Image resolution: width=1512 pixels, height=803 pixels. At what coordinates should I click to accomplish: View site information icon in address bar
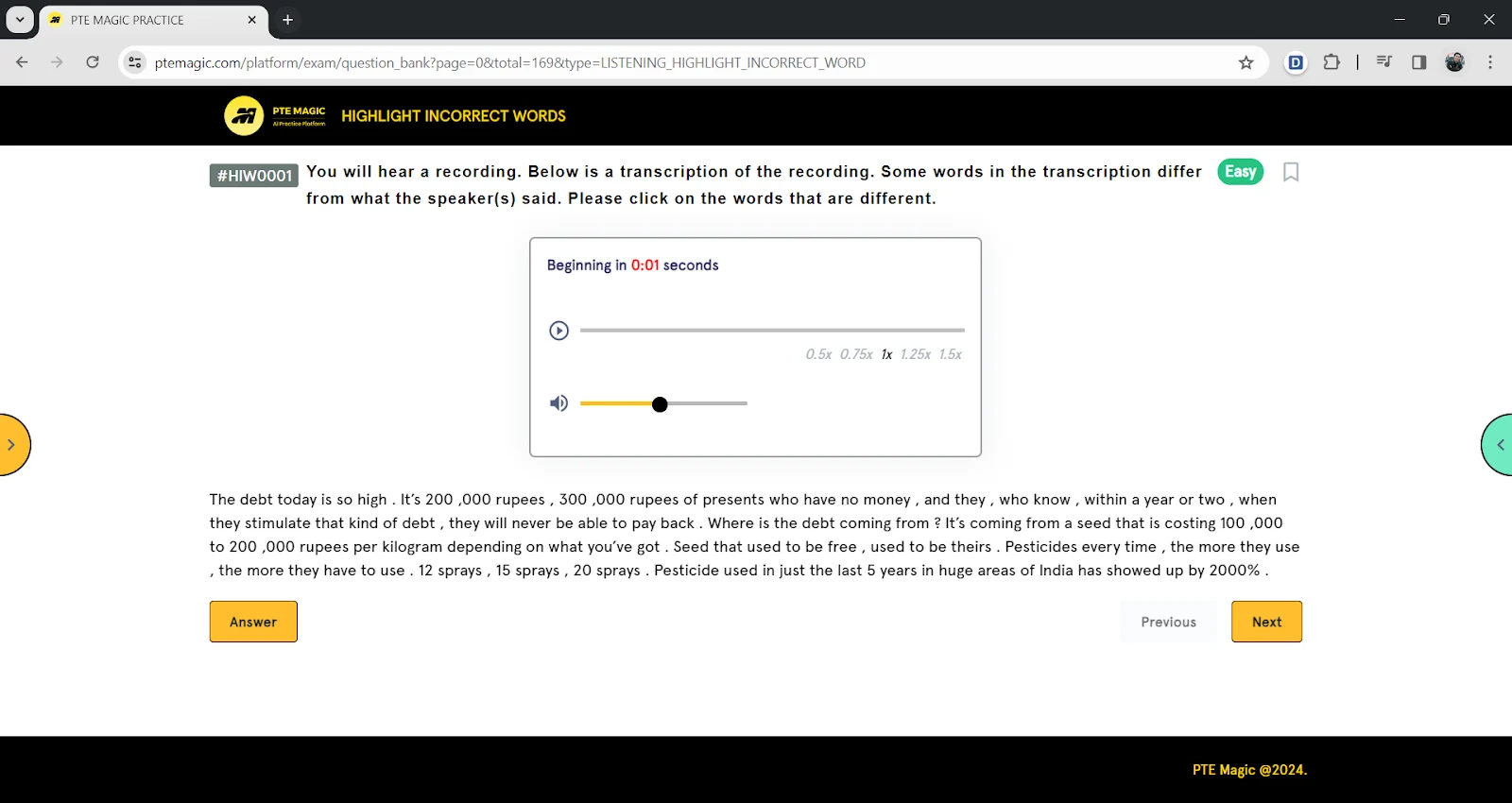point(135,62)
